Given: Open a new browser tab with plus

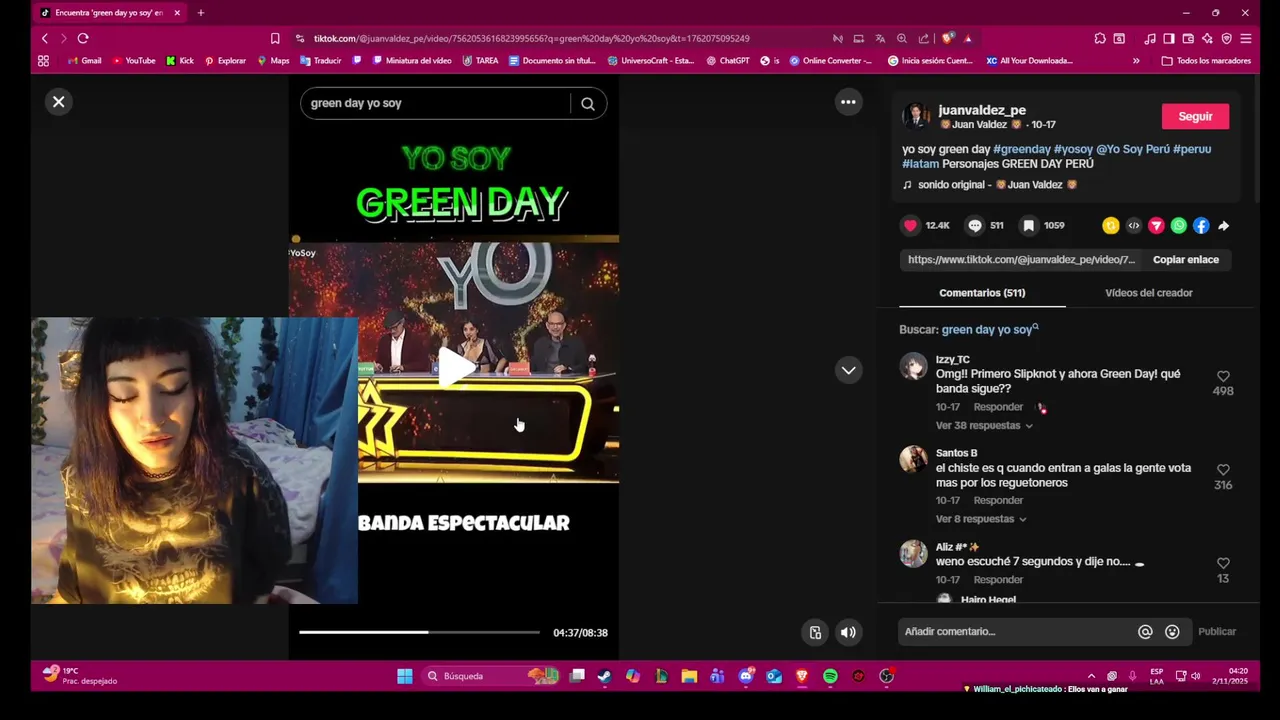Looking at the screenshot, I should point(201,13).
